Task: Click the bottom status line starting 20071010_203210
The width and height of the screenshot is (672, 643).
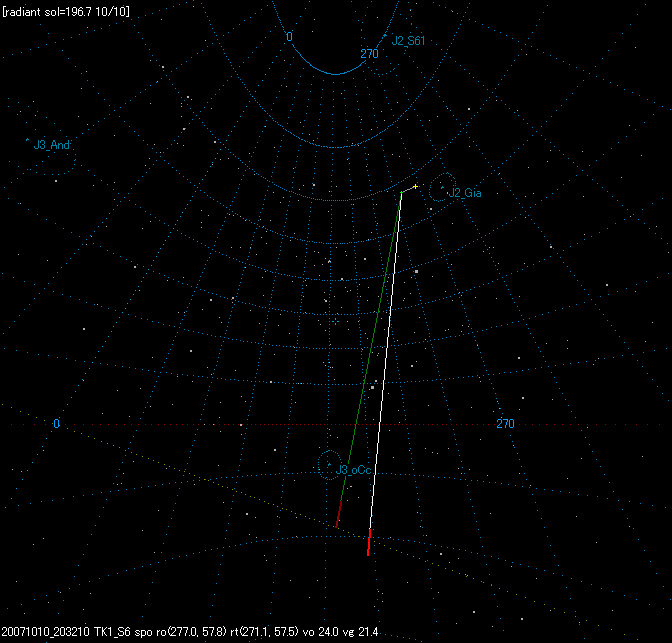Action: click(x=189, y=631)
